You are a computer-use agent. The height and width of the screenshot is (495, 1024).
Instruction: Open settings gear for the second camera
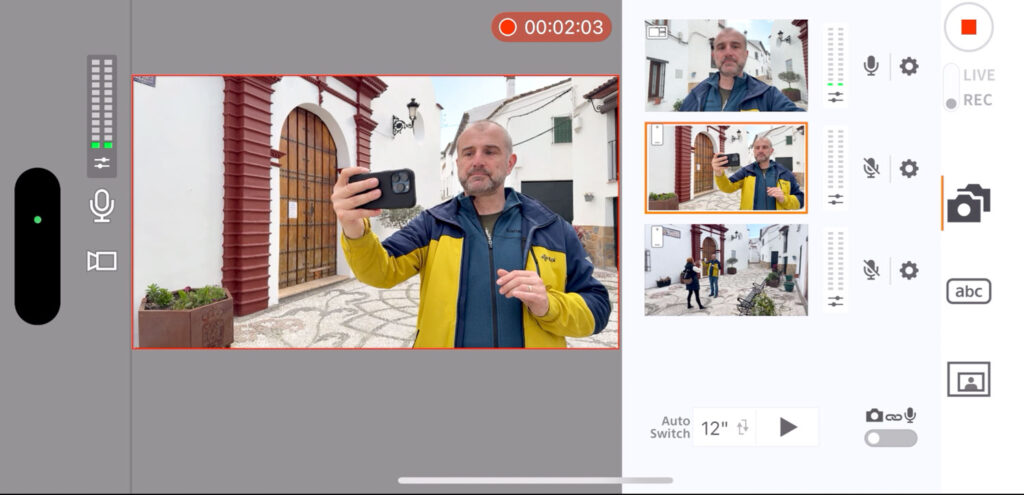click(908, 168)
